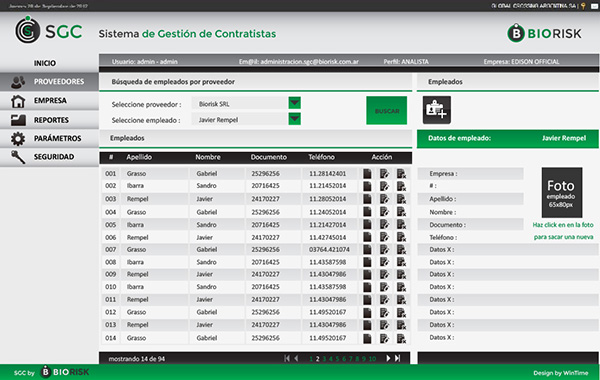600x380 pixels.
Task: Click the Biorisk logo in header
Action: click(544, 33)
